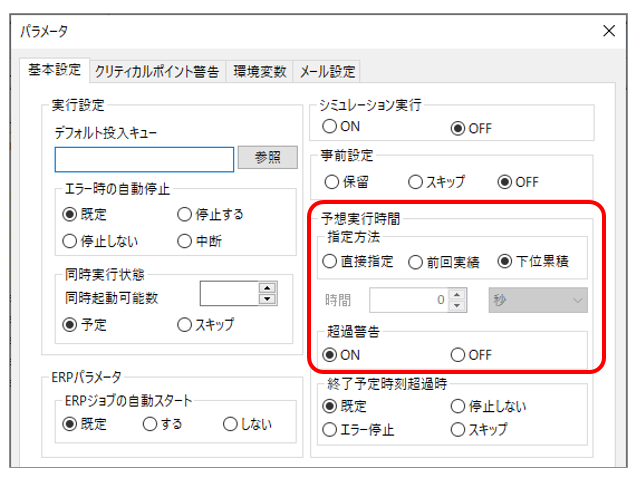Decrease 同時起動可能数 with down arrow
The image size is (641, 481).
(x=267, y=298)
